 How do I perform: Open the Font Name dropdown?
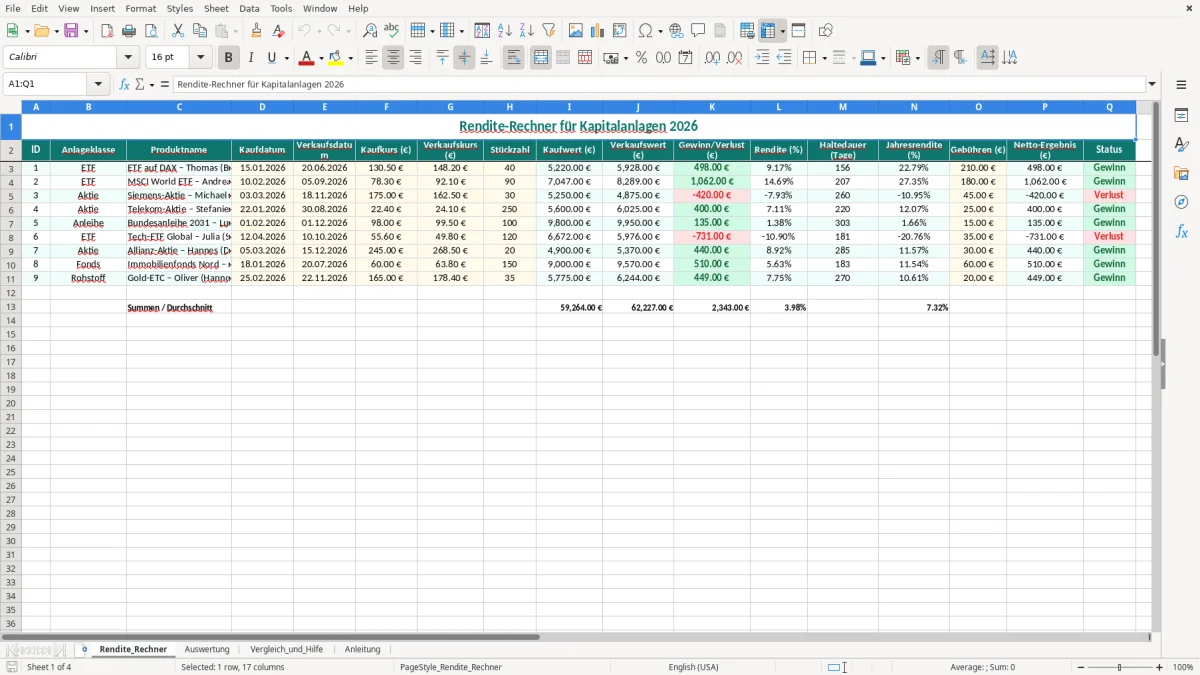[128, 58]
